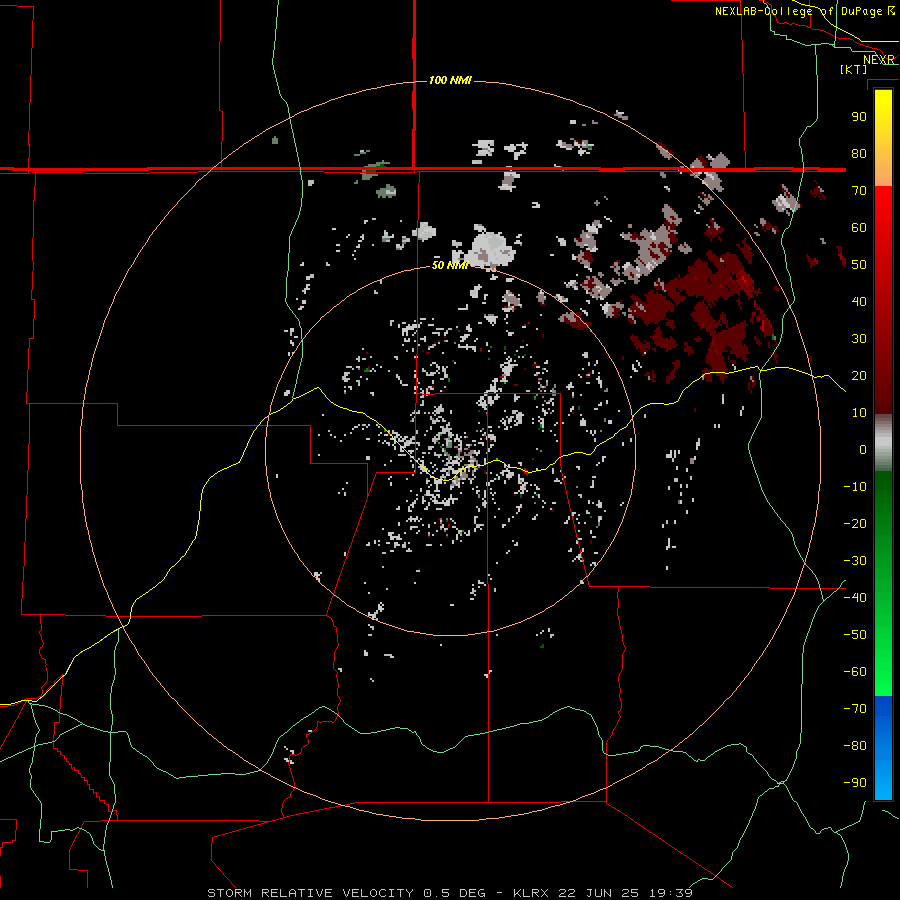Click the Storm Relative Velocity product caption
900x900 pixels.
[449, 893]
